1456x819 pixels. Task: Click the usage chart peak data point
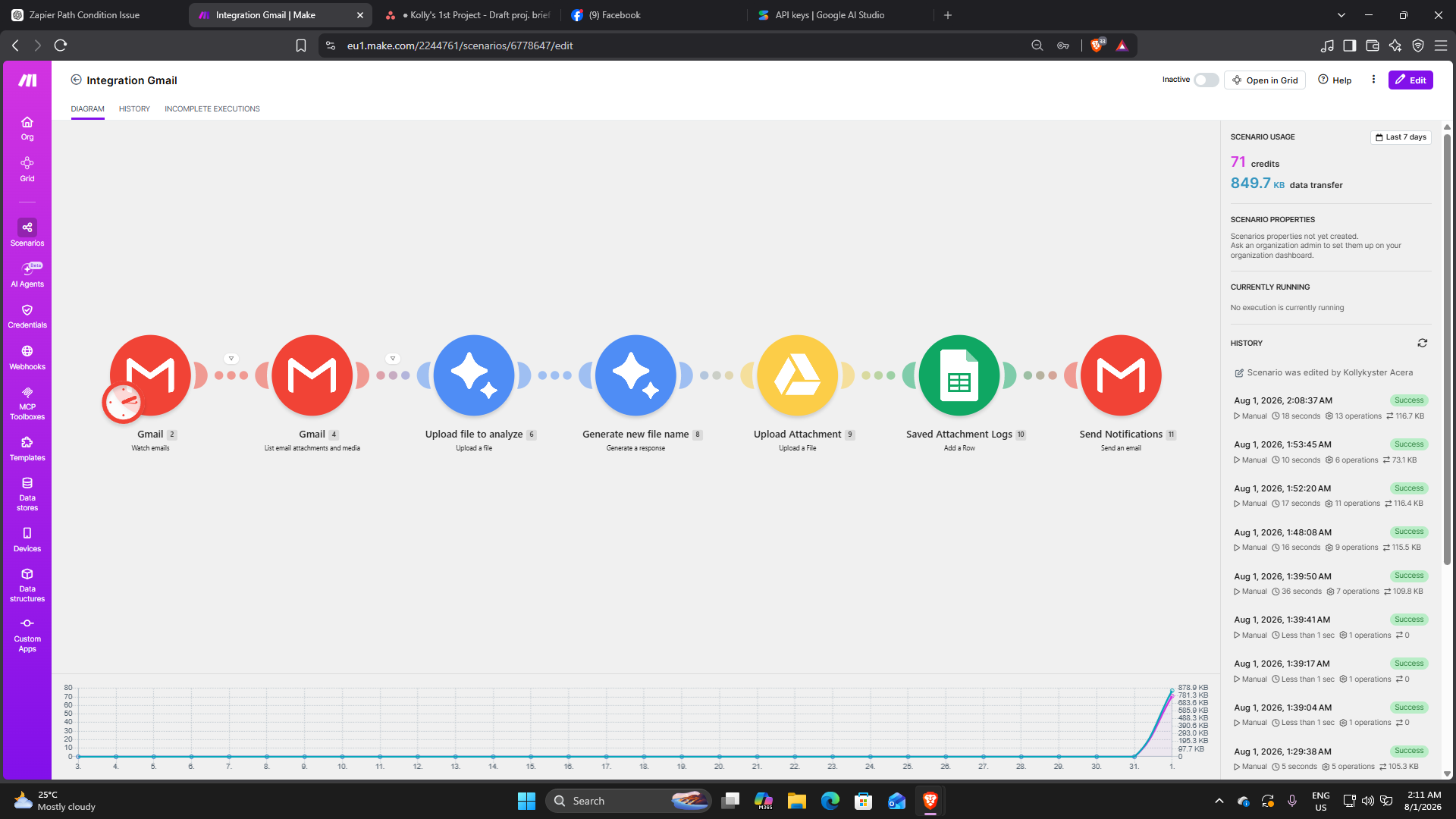[1172, 691]
